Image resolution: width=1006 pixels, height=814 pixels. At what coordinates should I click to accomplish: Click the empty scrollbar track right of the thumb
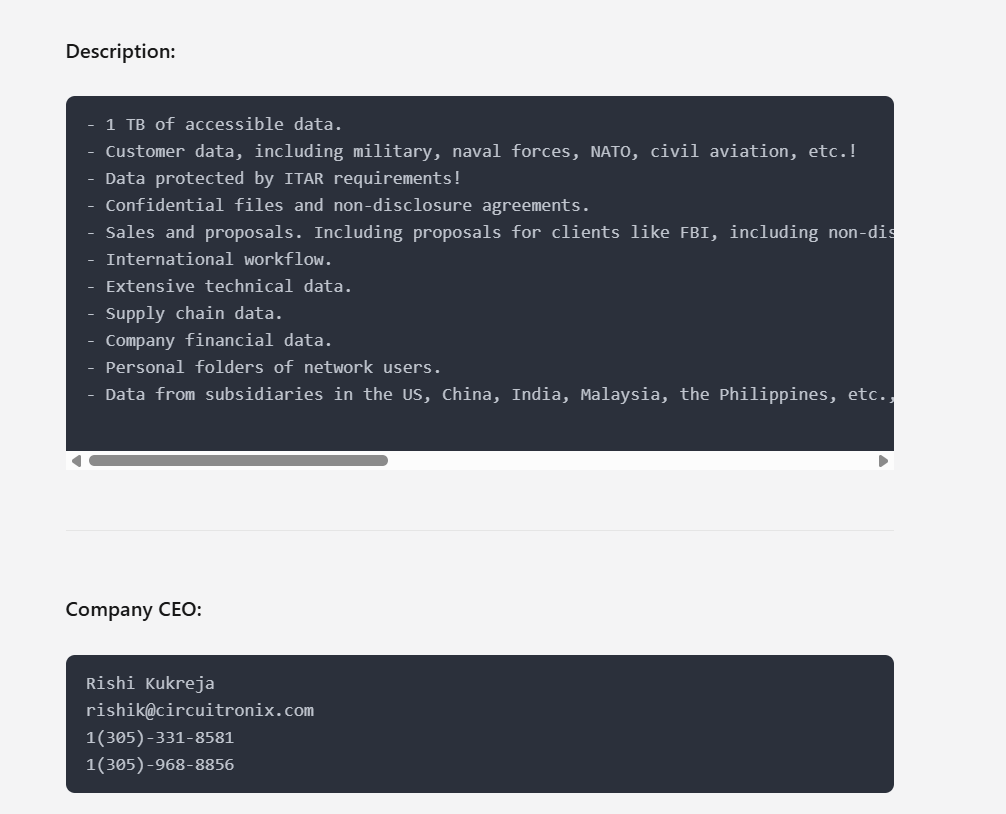coord(630,461)
